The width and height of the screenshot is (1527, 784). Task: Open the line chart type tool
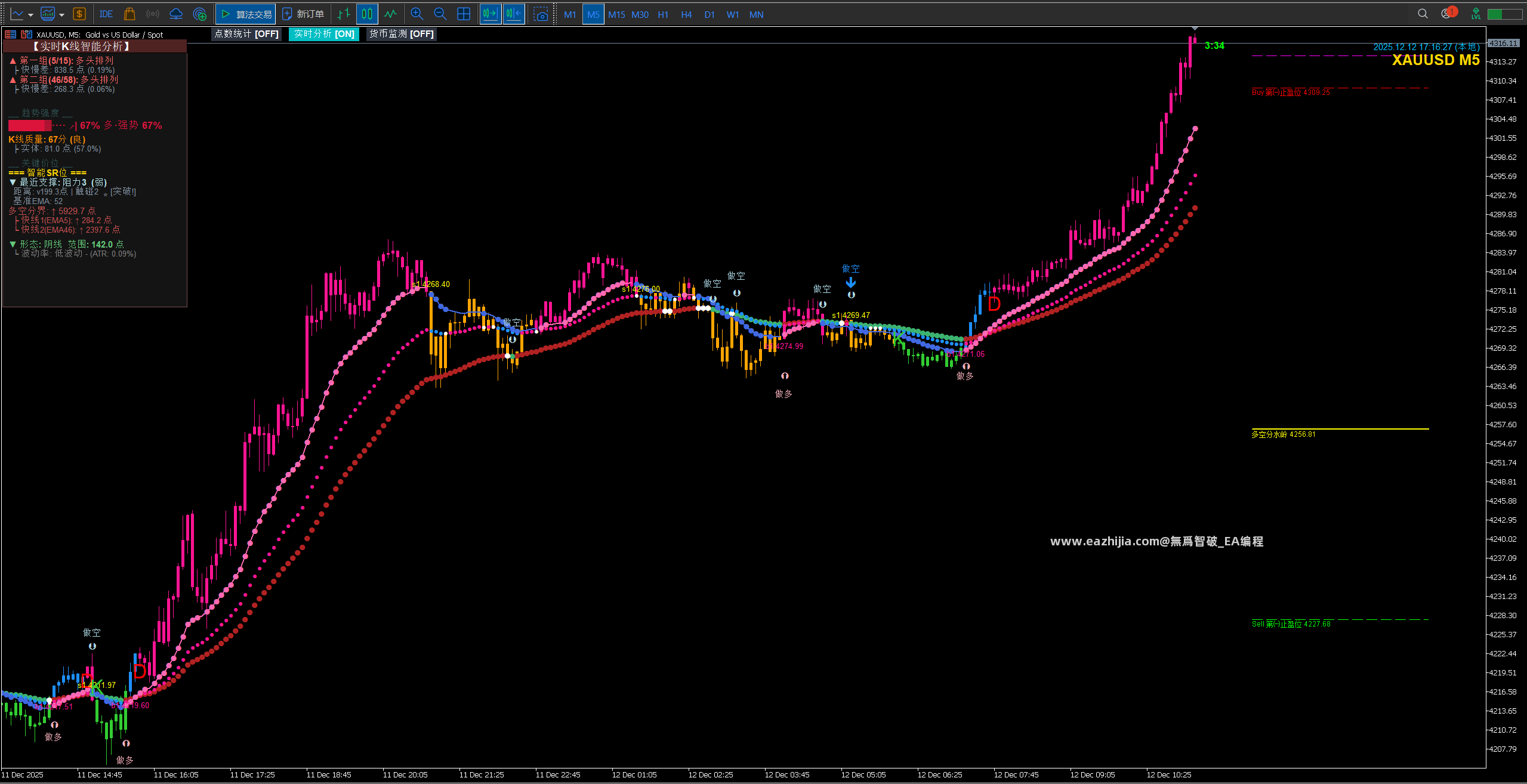pos(17,14)
